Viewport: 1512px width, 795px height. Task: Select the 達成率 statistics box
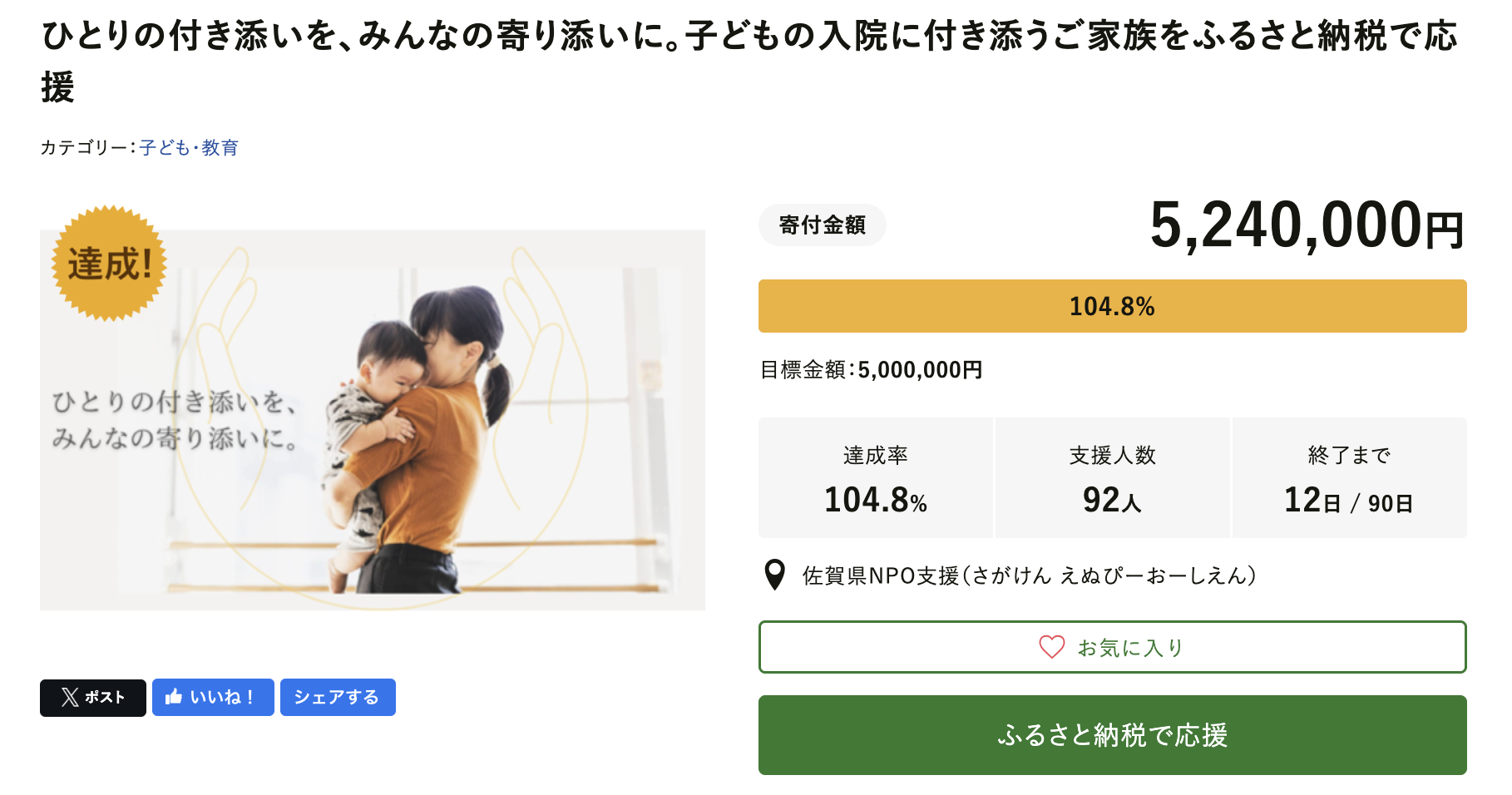pos(875,478)
